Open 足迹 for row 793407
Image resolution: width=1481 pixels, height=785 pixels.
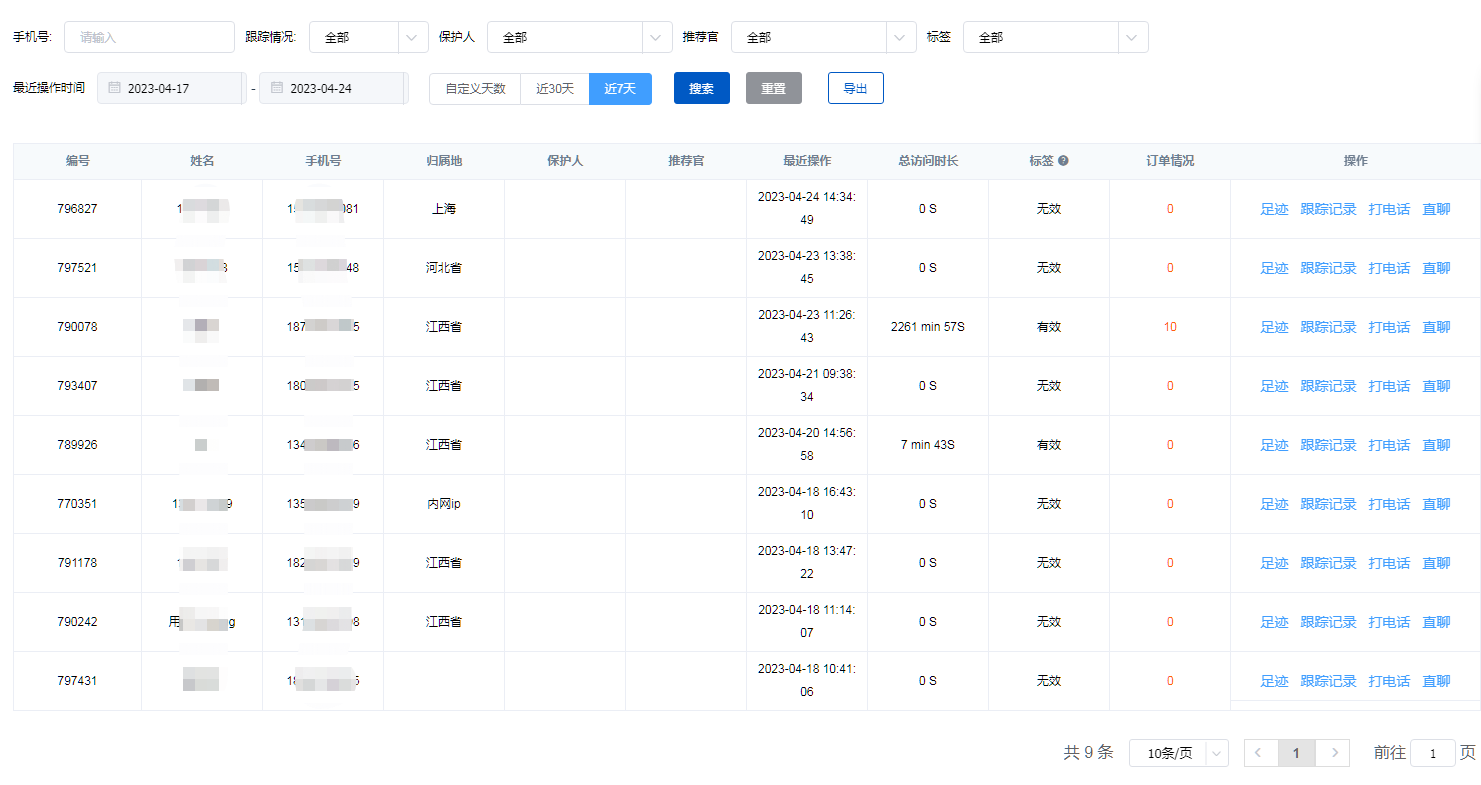1274,386
